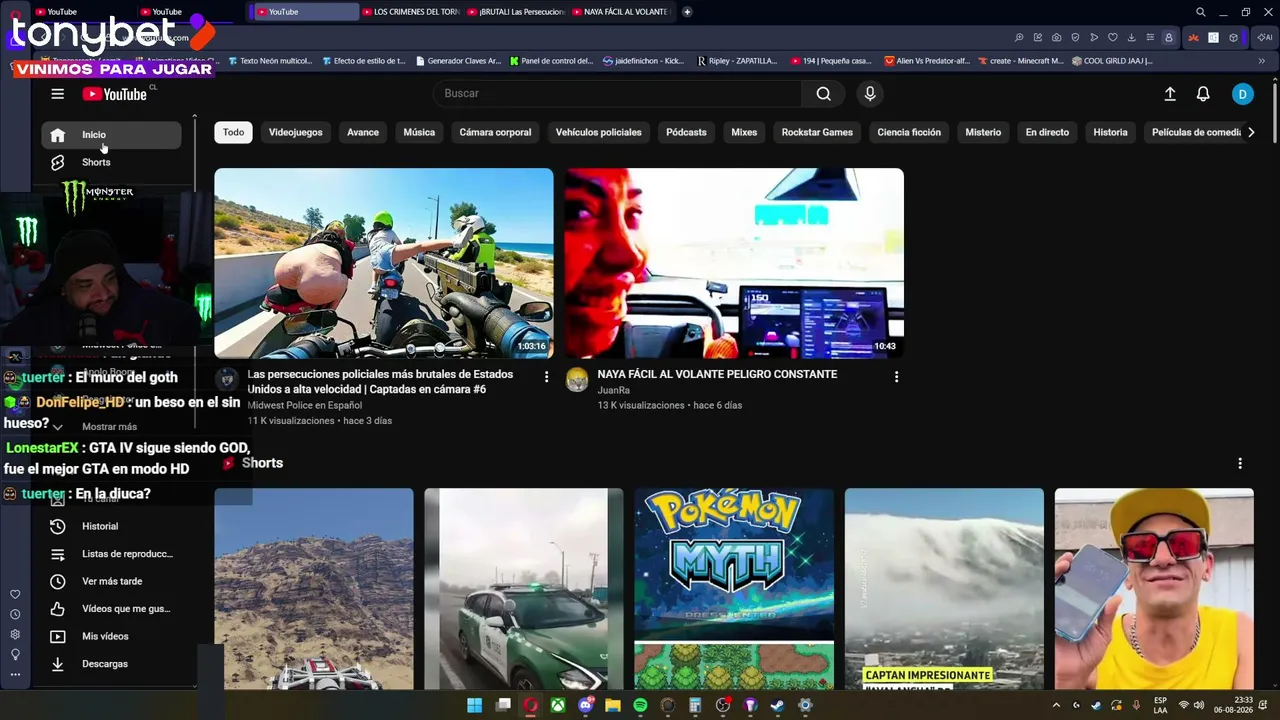Open the account avatar menu

[1242, 94]
